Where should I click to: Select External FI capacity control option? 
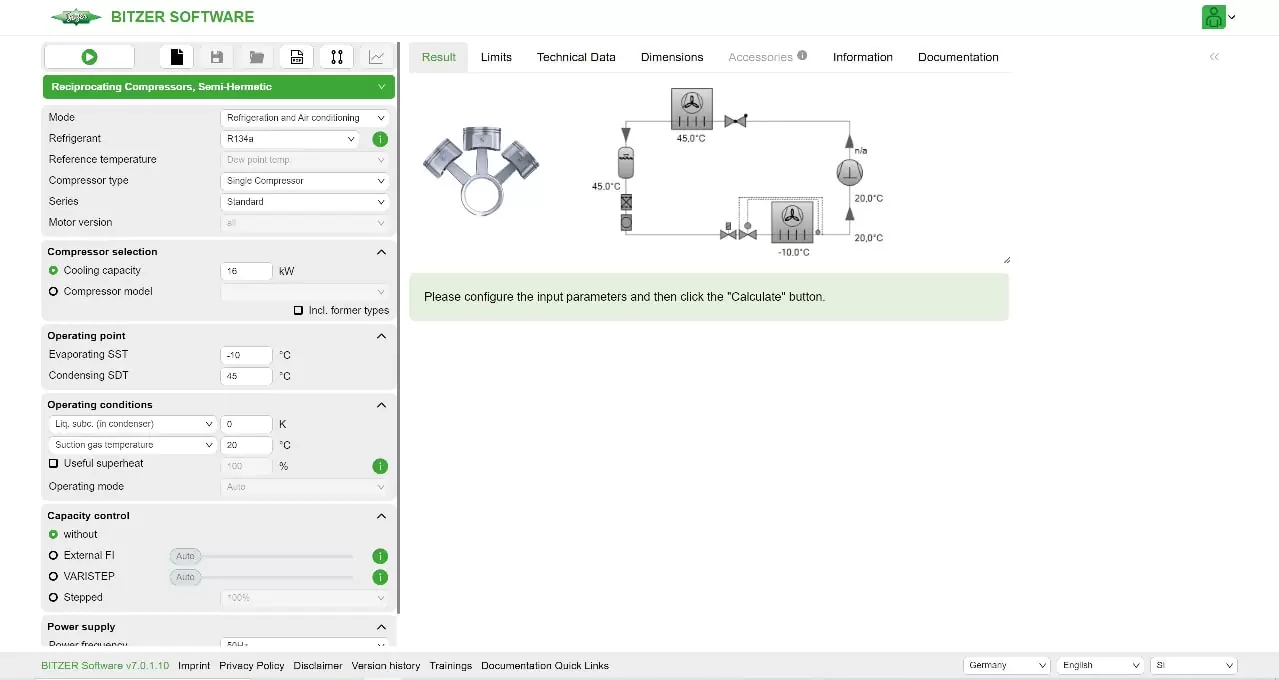[54, 556]
